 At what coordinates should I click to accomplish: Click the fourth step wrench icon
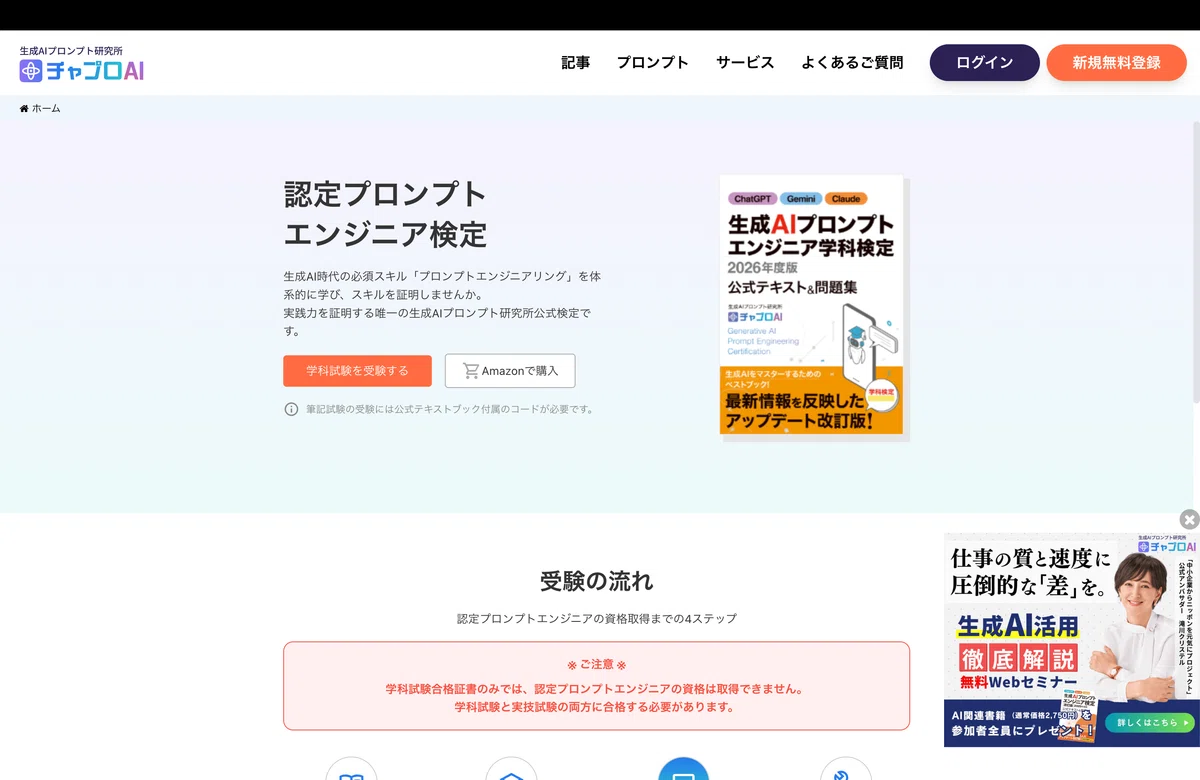tap(845, 774)
